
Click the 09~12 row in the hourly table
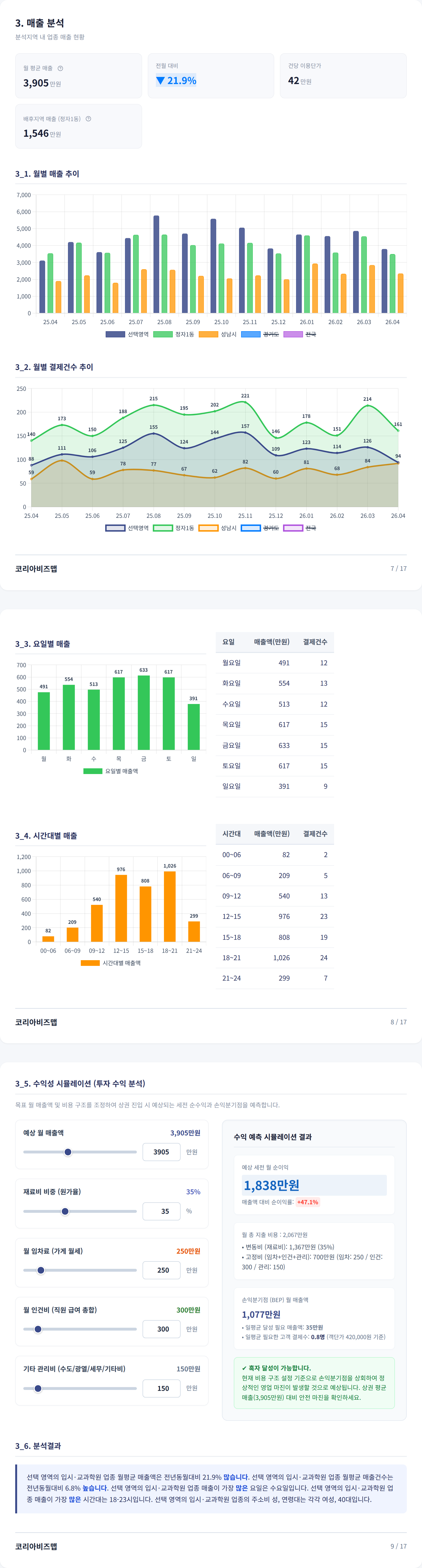click(275, 896)
